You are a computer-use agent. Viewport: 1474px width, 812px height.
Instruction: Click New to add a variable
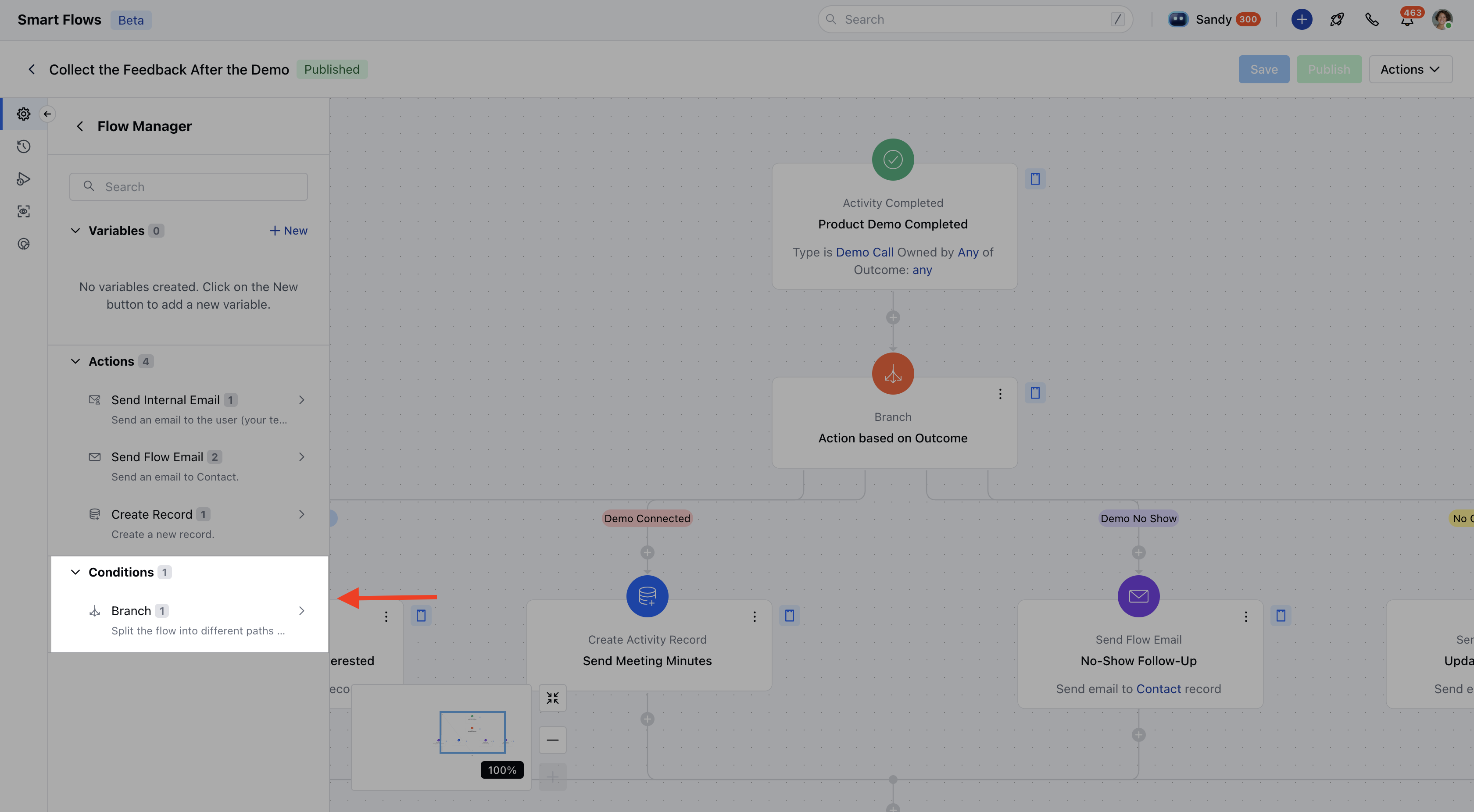pos(288,231)
